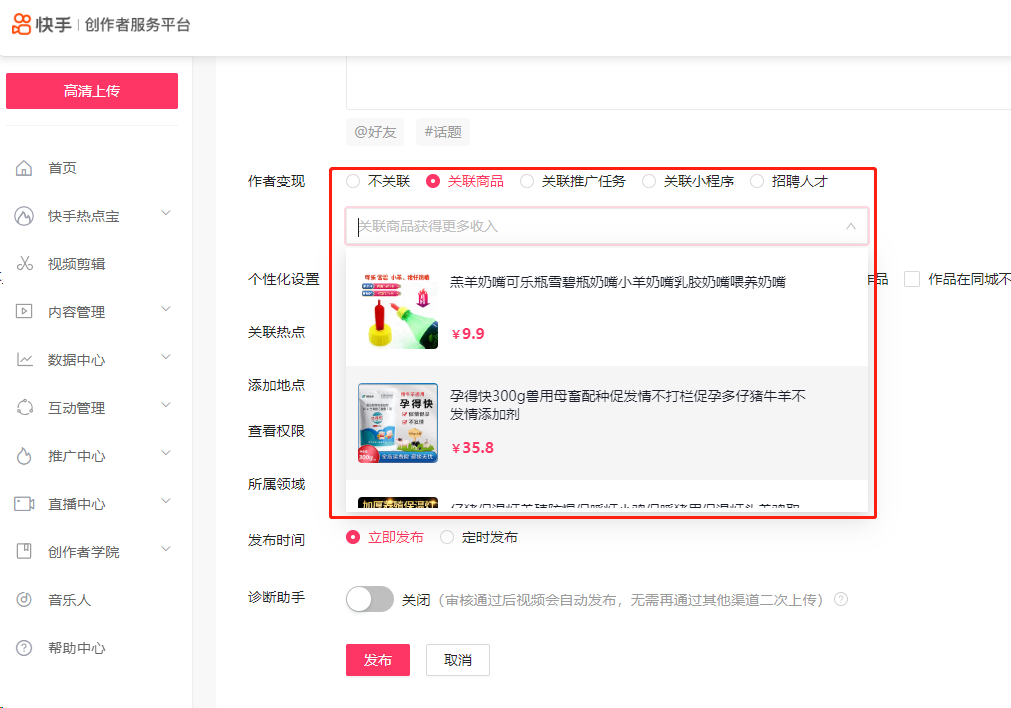Click the 视频剪辑 scissors icon
1011x708 pixels.
coord(25,264)
